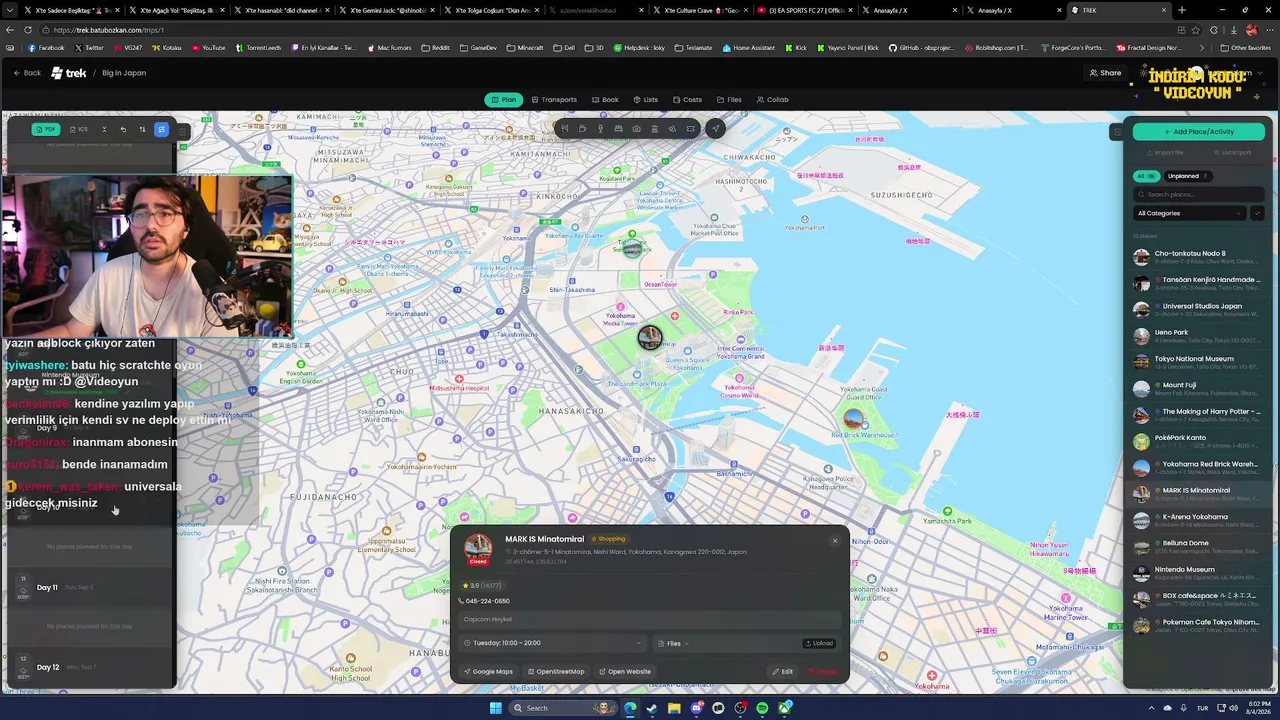Open the Collab tab
1280x720 pixels.
coord(772,100)
